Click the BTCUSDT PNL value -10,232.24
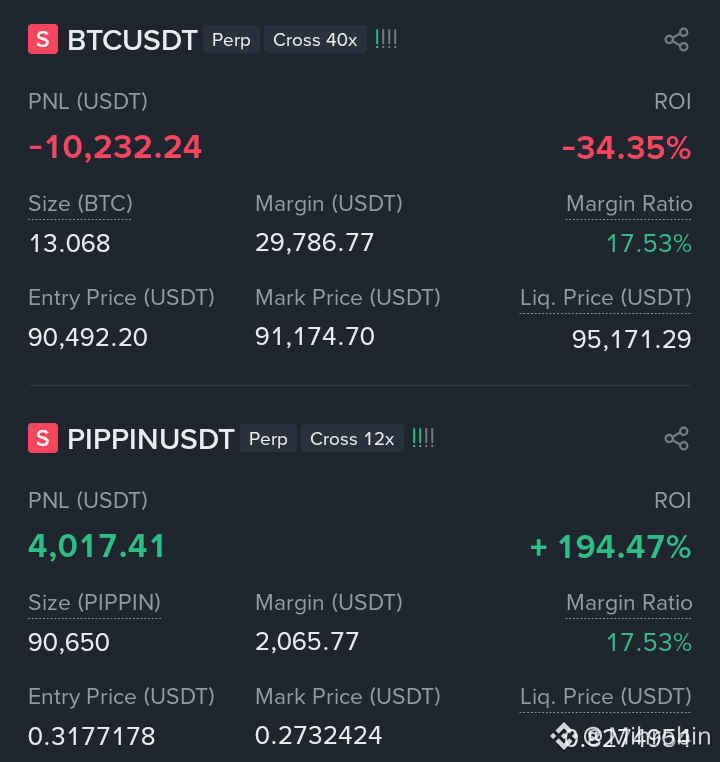Viewport: 720px width, 762px height. coord(115,147)
